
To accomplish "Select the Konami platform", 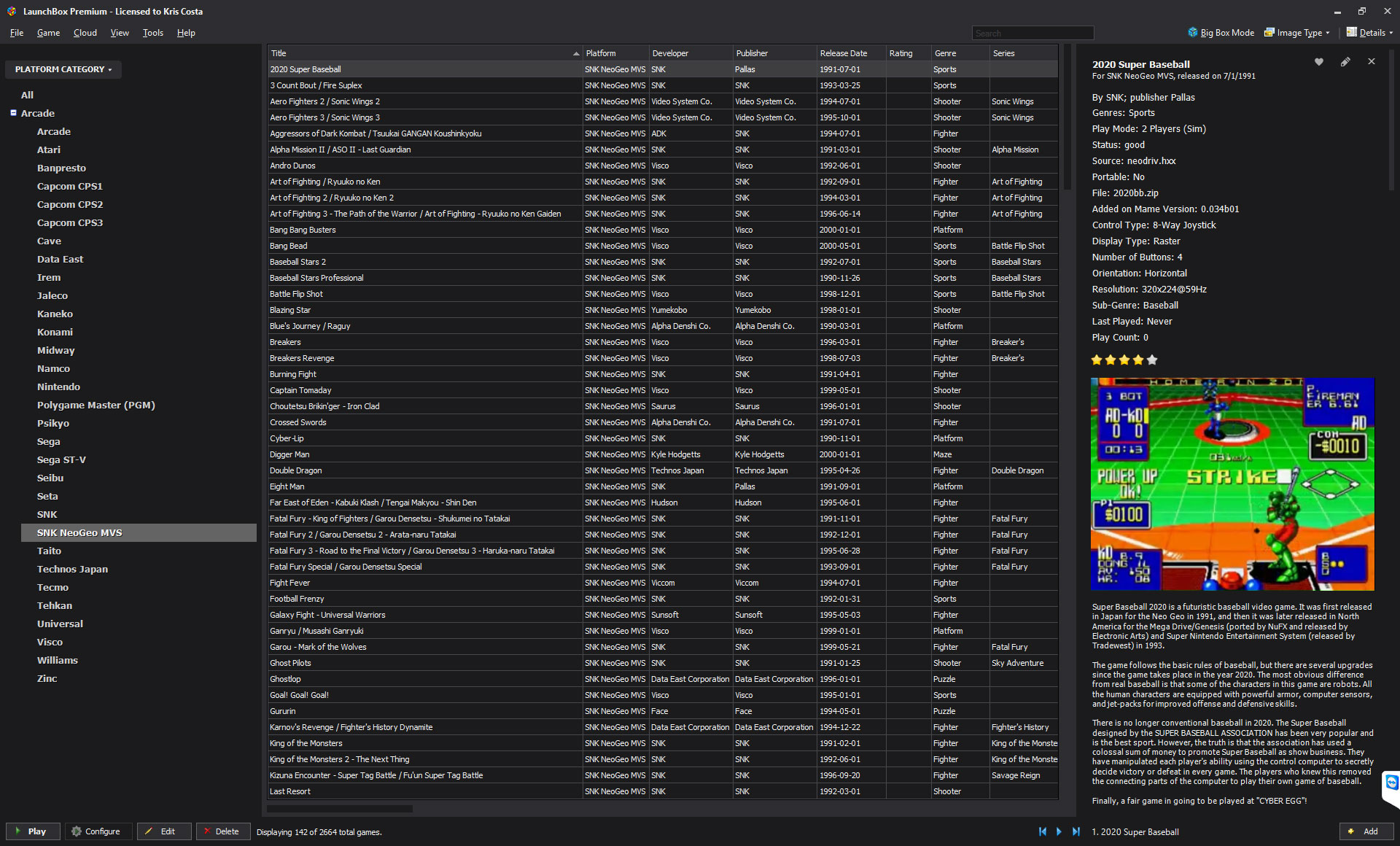I will pos(55,332).
